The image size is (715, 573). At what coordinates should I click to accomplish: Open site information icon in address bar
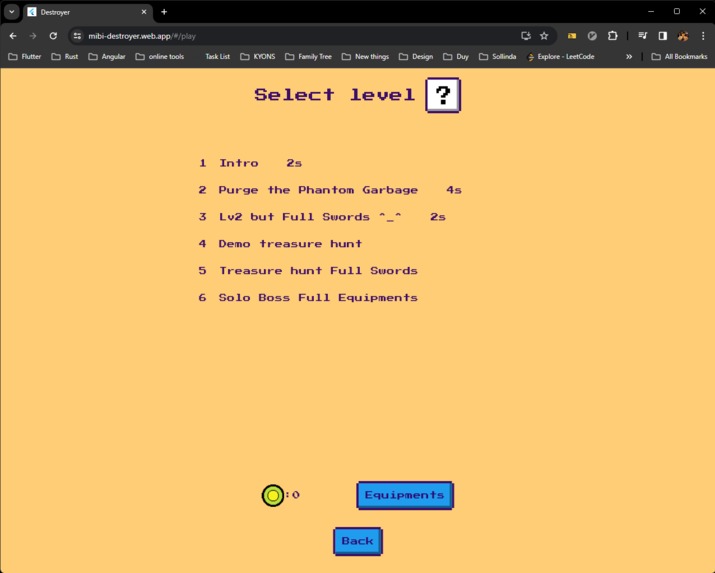[78, 36]
